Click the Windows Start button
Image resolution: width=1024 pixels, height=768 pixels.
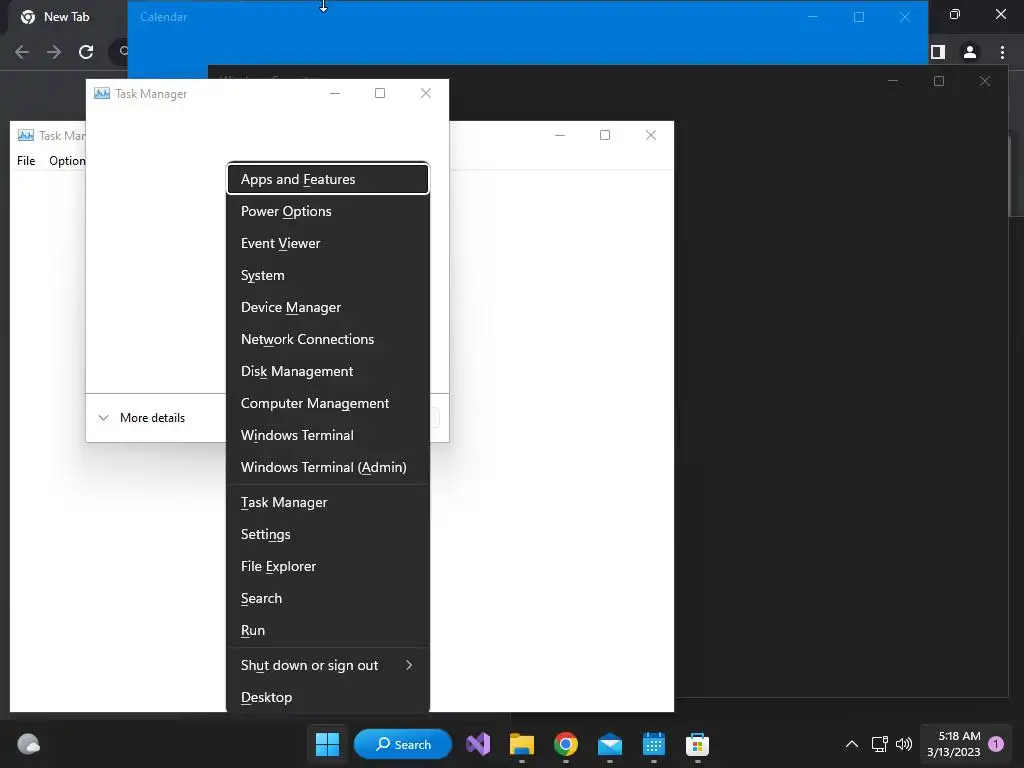327,744
